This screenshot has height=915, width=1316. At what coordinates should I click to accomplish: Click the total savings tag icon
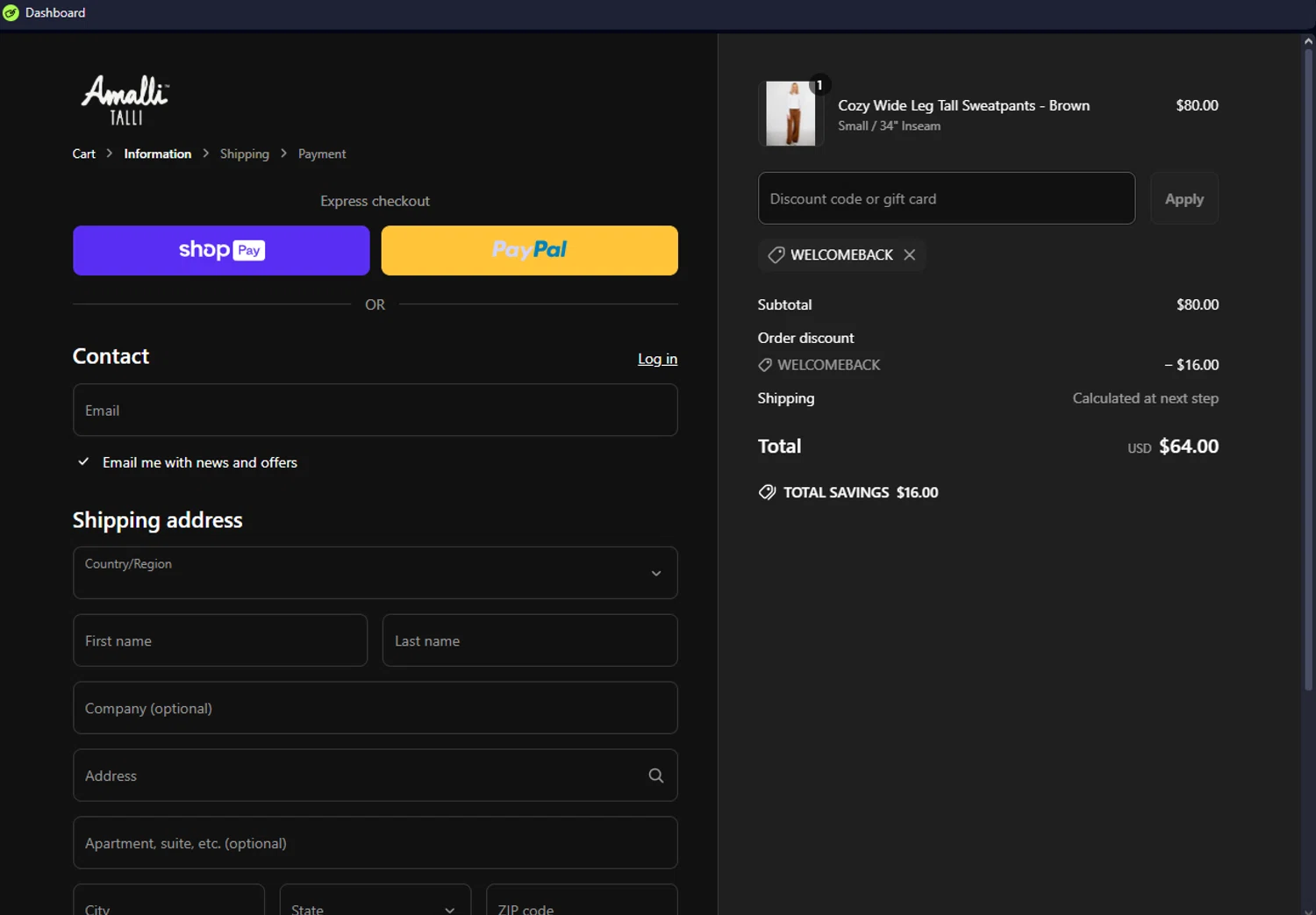tap(767, 492)
